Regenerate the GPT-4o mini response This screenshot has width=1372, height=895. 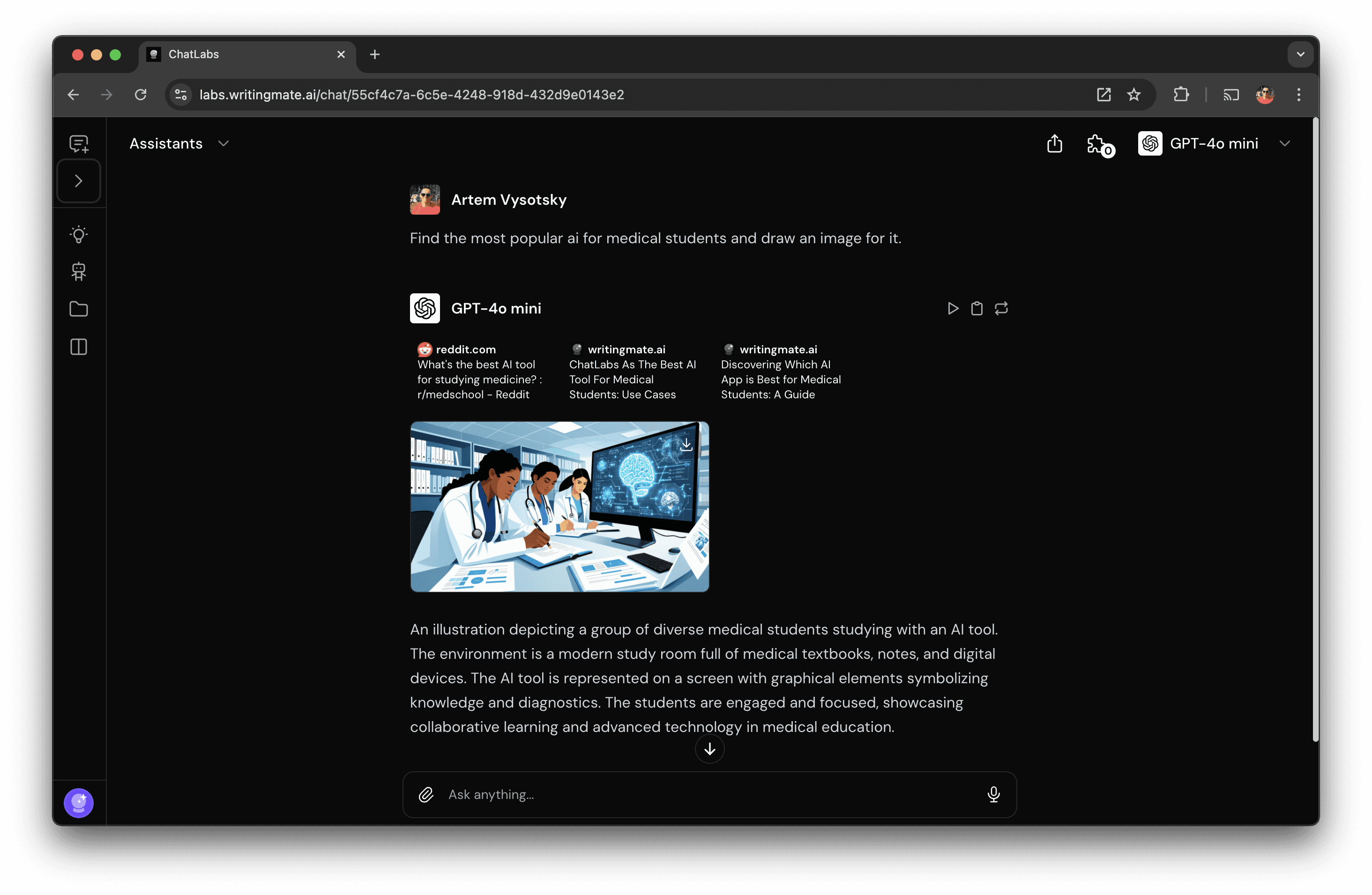point(1001,308)
